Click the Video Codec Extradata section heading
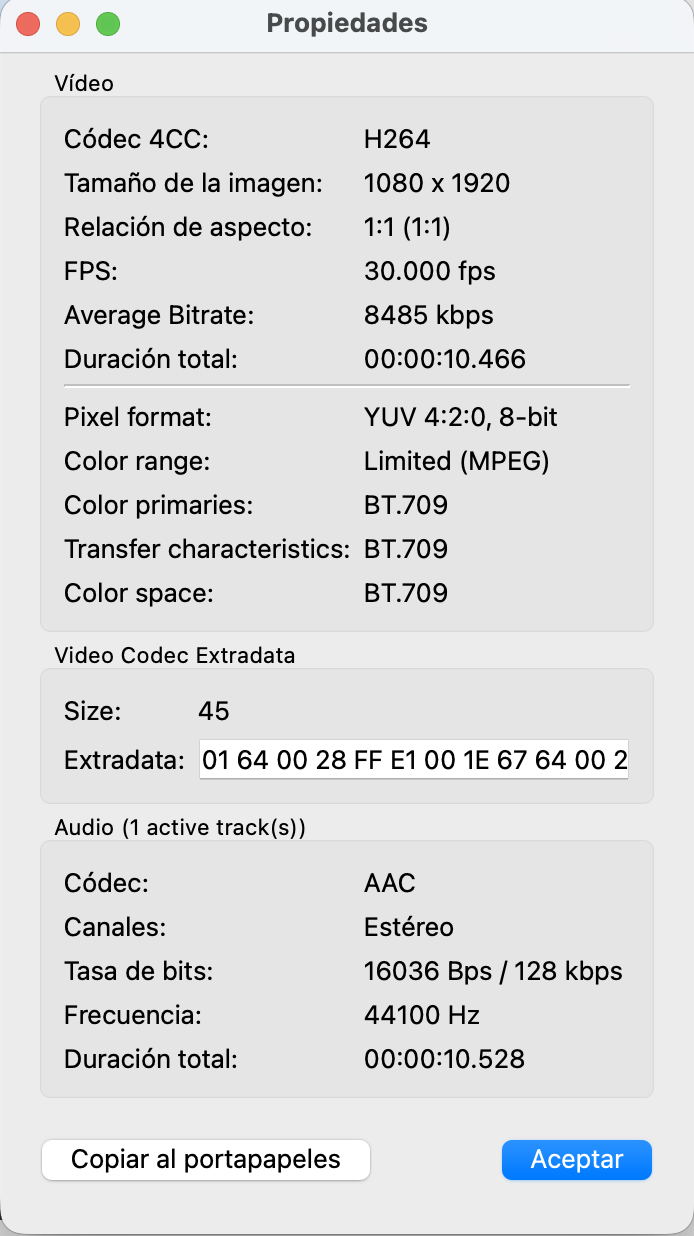The height and width of the screenshot is (1236, 694). [x=175, y=656]
